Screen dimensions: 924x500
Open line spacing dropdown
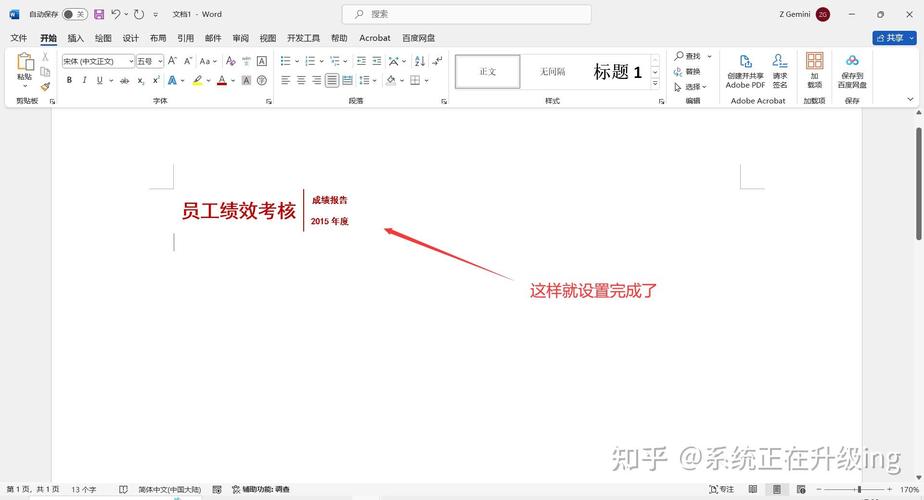368,80
